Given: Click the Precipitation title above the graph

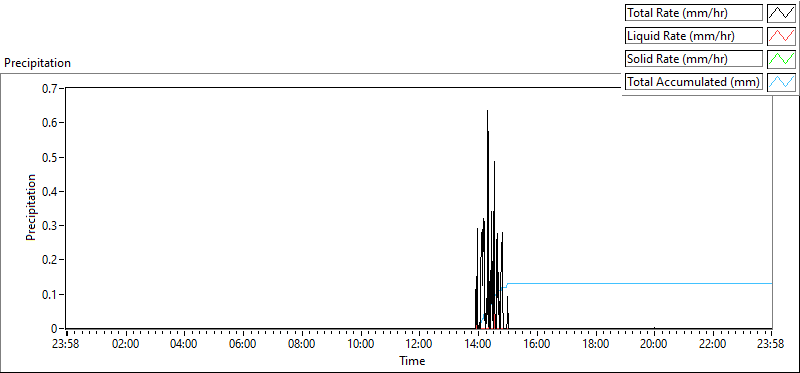Looking at the screenshot, I should (x=37, y=63).
